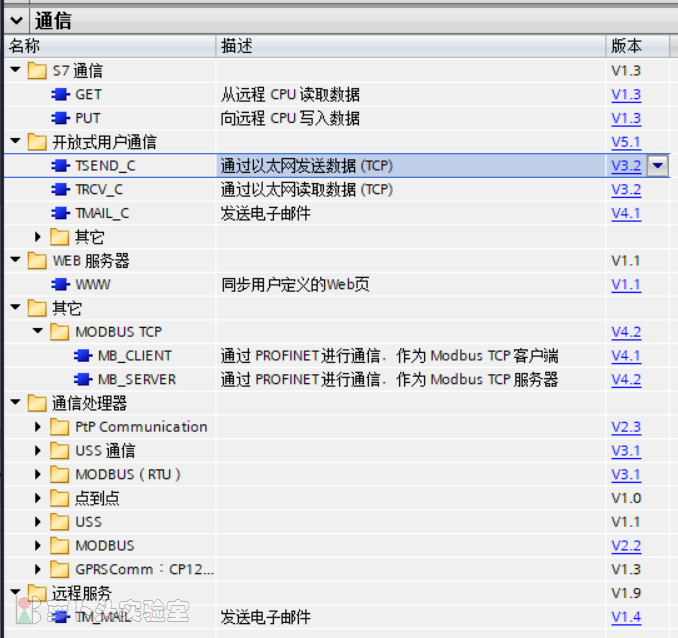Collapse the 通信 section chevron

coord(16,20)
